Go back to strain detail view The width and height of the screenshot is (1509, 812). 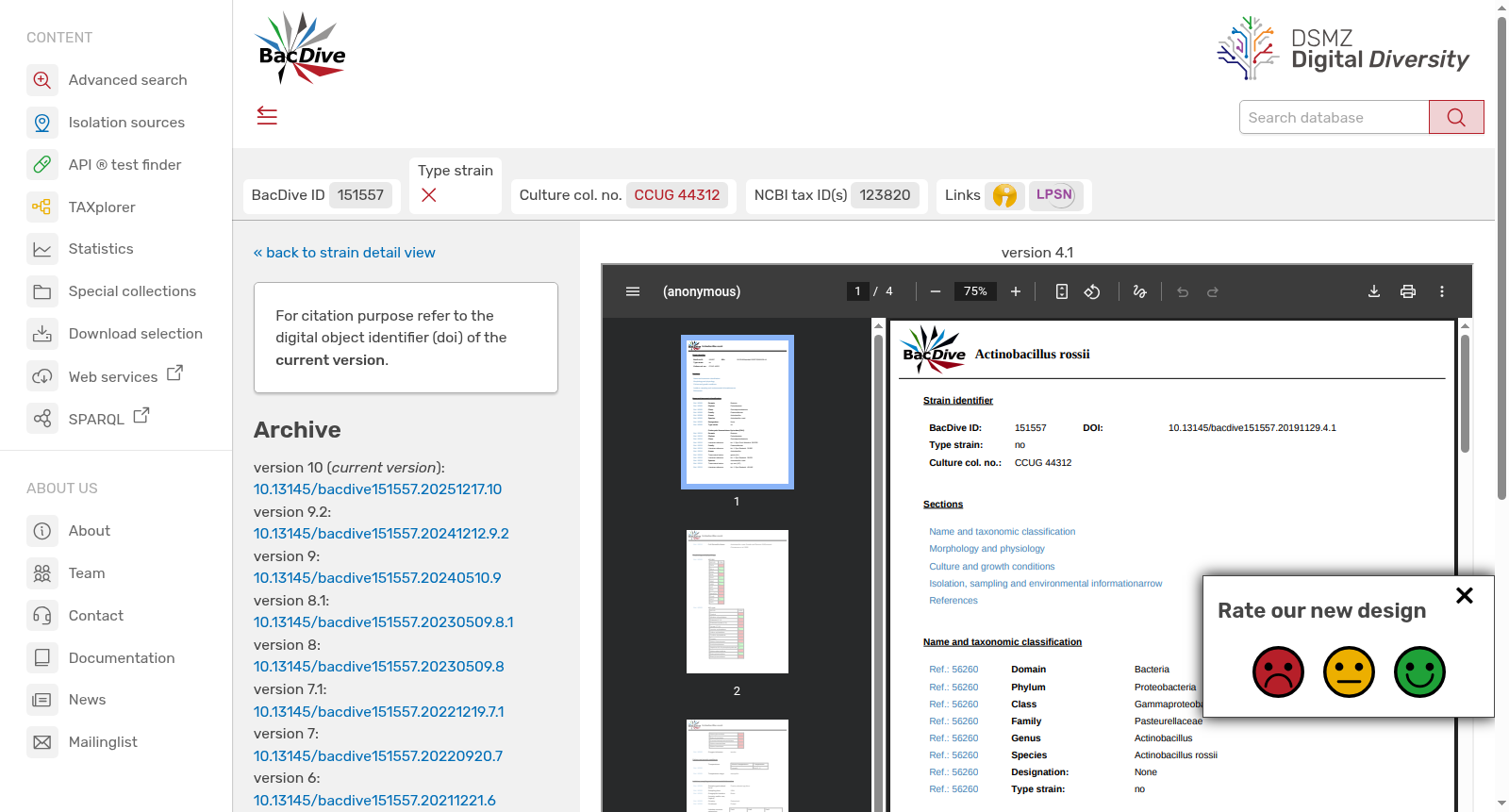(344, 253)
